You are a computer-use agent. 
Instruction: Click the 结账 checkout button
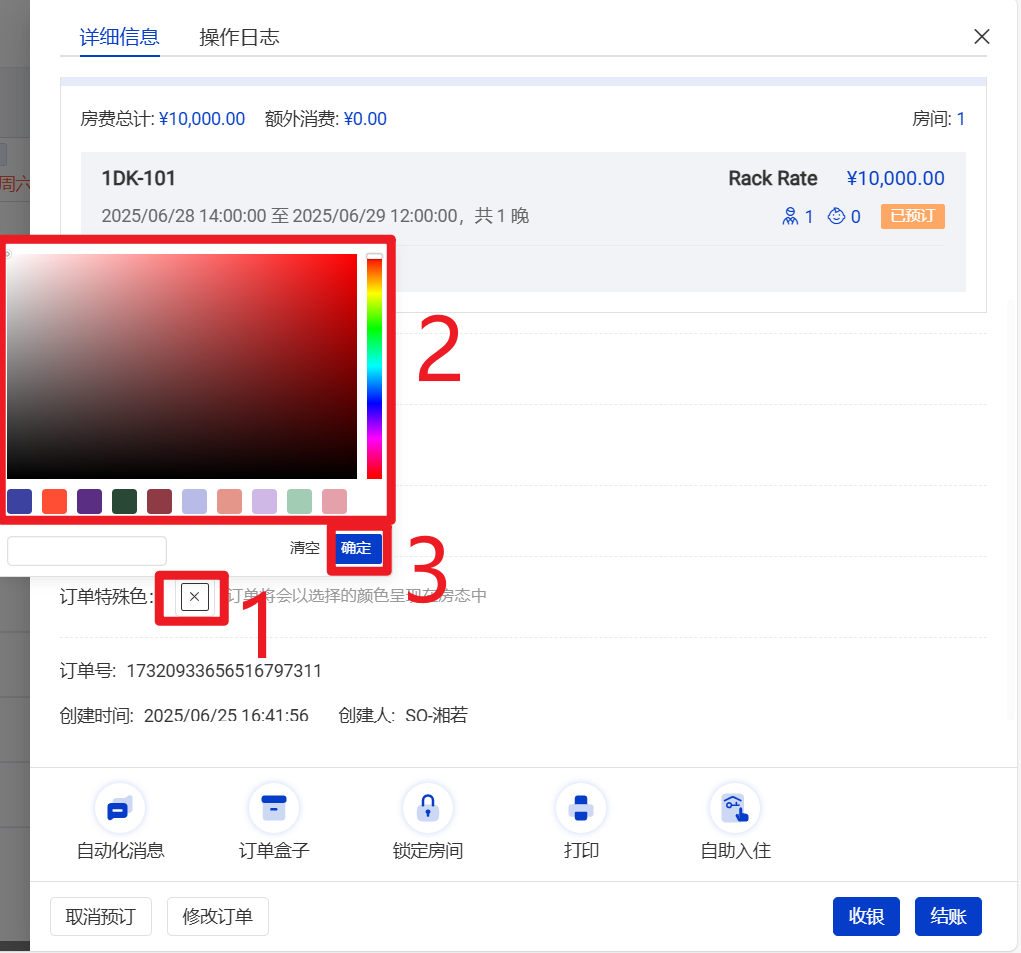click(x=948, y=916)
